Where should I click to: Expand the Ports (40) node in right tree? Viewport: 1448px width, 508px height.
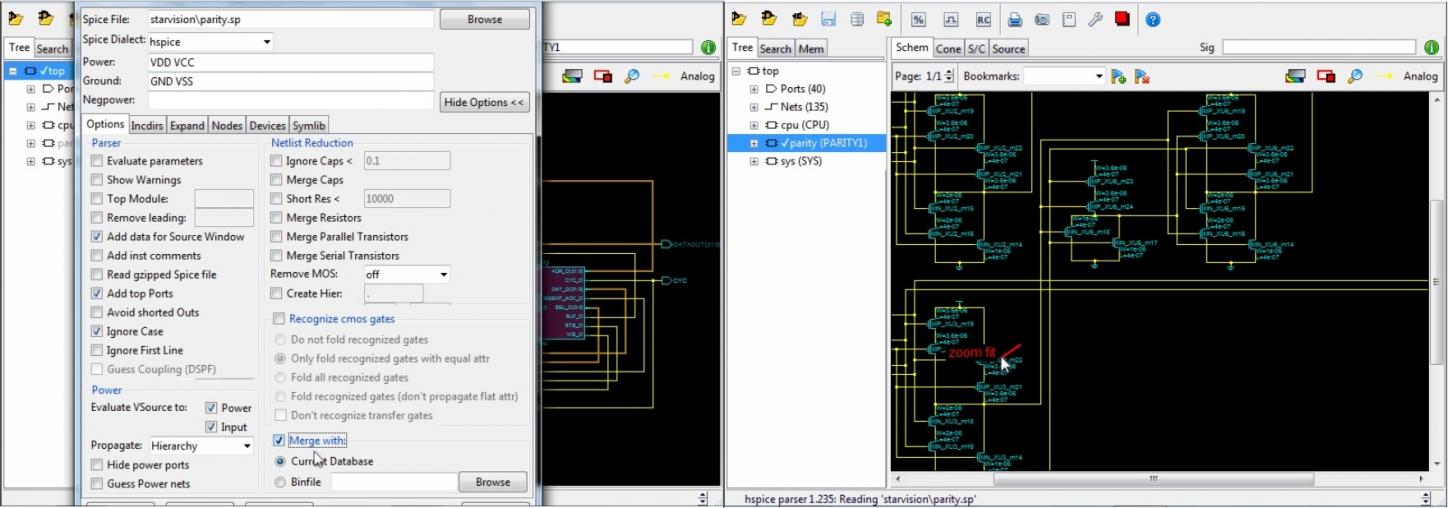pyautogui.click(x=754, y=89)
